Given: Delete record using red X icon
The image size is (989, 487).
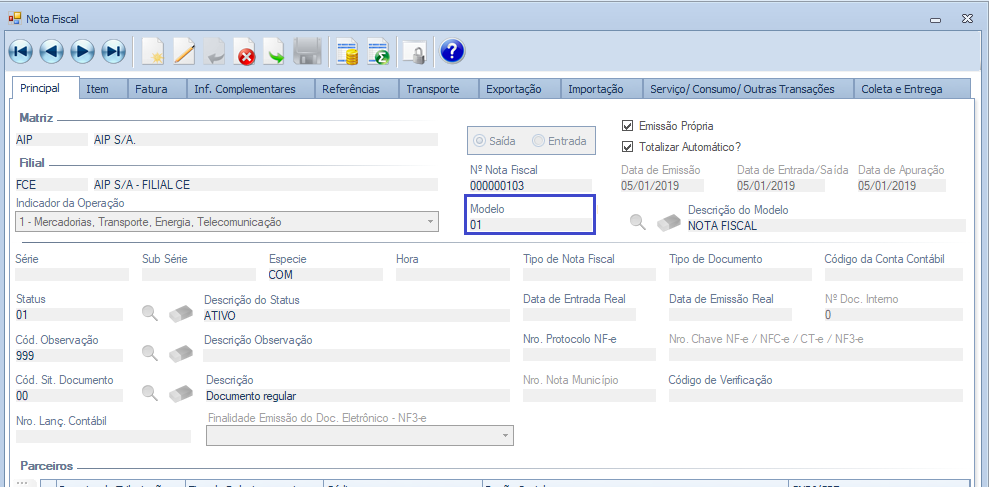Looking at the screenshot, I should click(245, 51).
